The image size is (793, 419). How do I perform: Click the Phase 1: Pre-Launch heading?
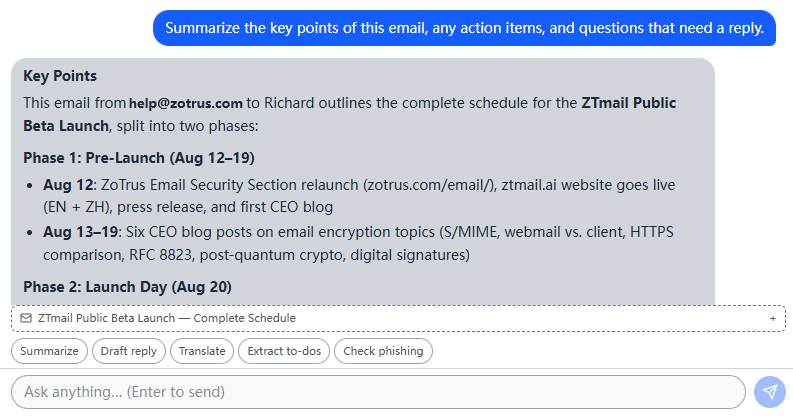(139, 158)
